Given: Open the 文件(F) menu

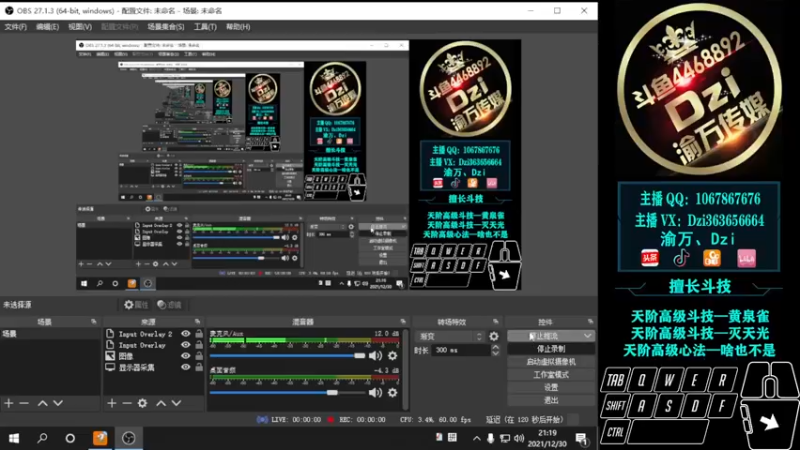Looking at the screenshot, I should pyautogui.click(x=15, y=27).
